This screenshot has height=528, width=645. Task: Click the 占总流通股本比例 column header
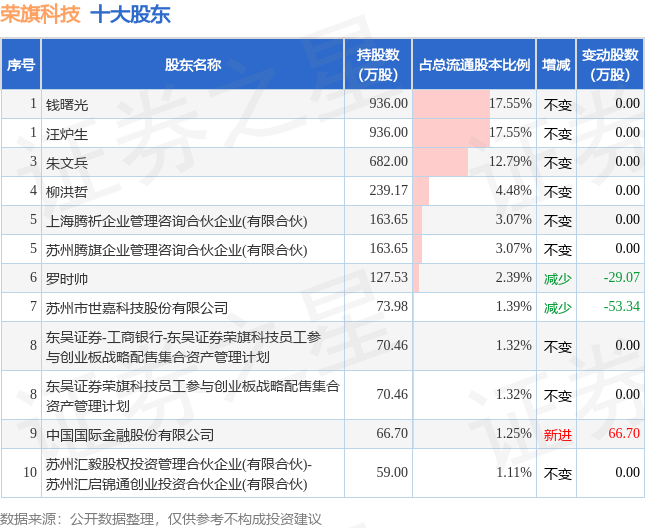click(x=474, y=65)
